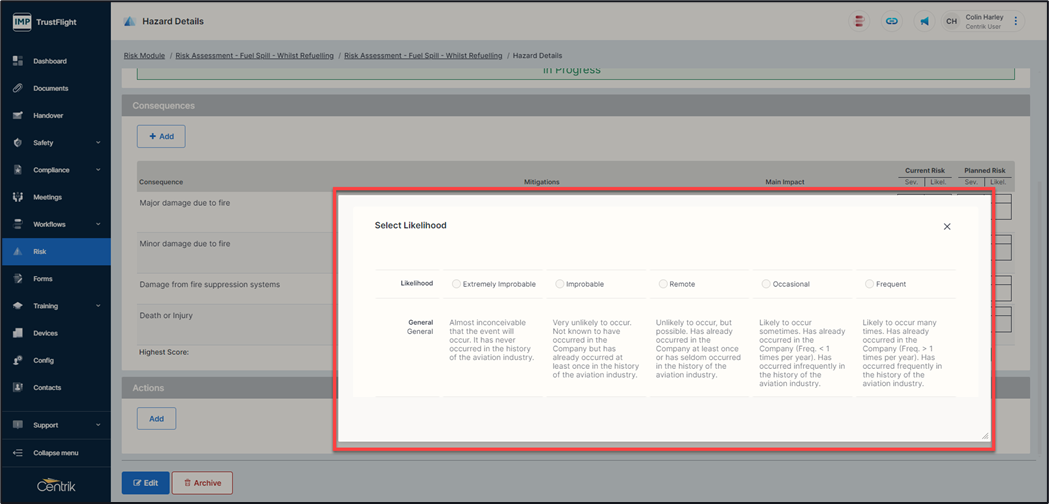Image resolution: width=1049 pixels, height=504 pixels.
Task: Pick the Occasional likelihood option
Action: [x=766, y=284]
